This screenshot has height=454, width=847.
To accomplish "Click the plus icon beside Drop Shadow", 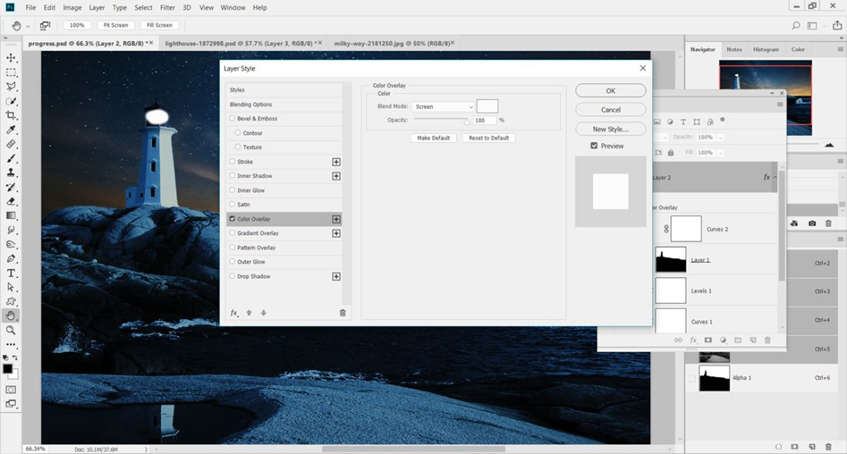I will pos(336,276).
